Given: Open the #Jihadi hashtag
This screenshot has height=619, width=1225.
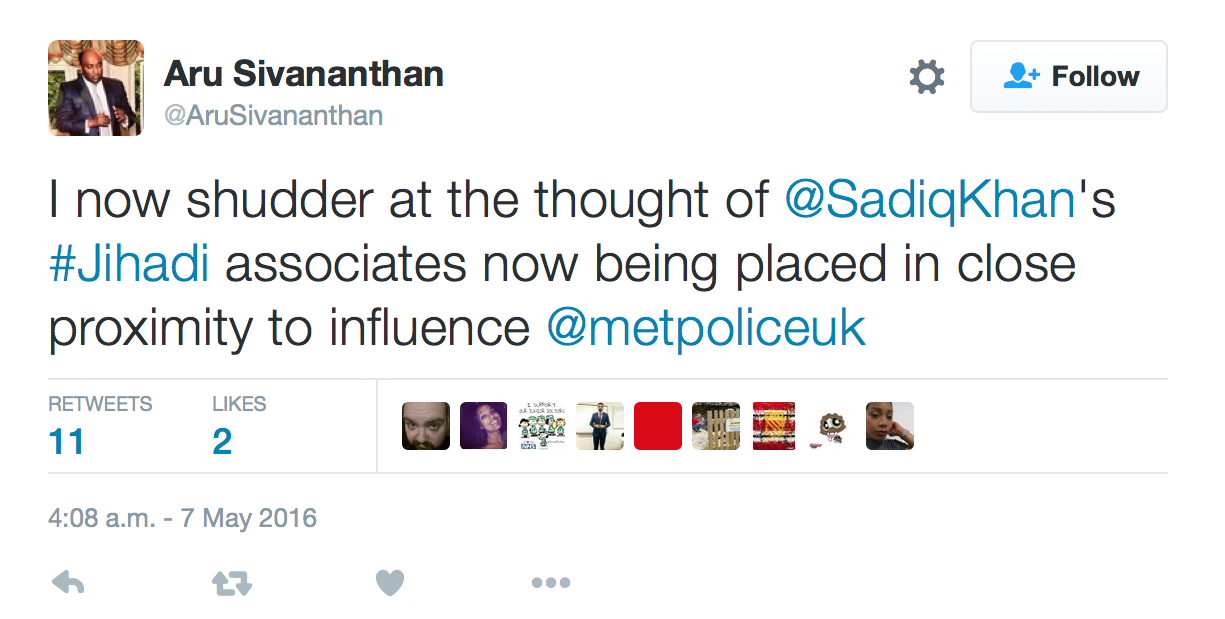Looking at the screenshot, I should 127,265.
